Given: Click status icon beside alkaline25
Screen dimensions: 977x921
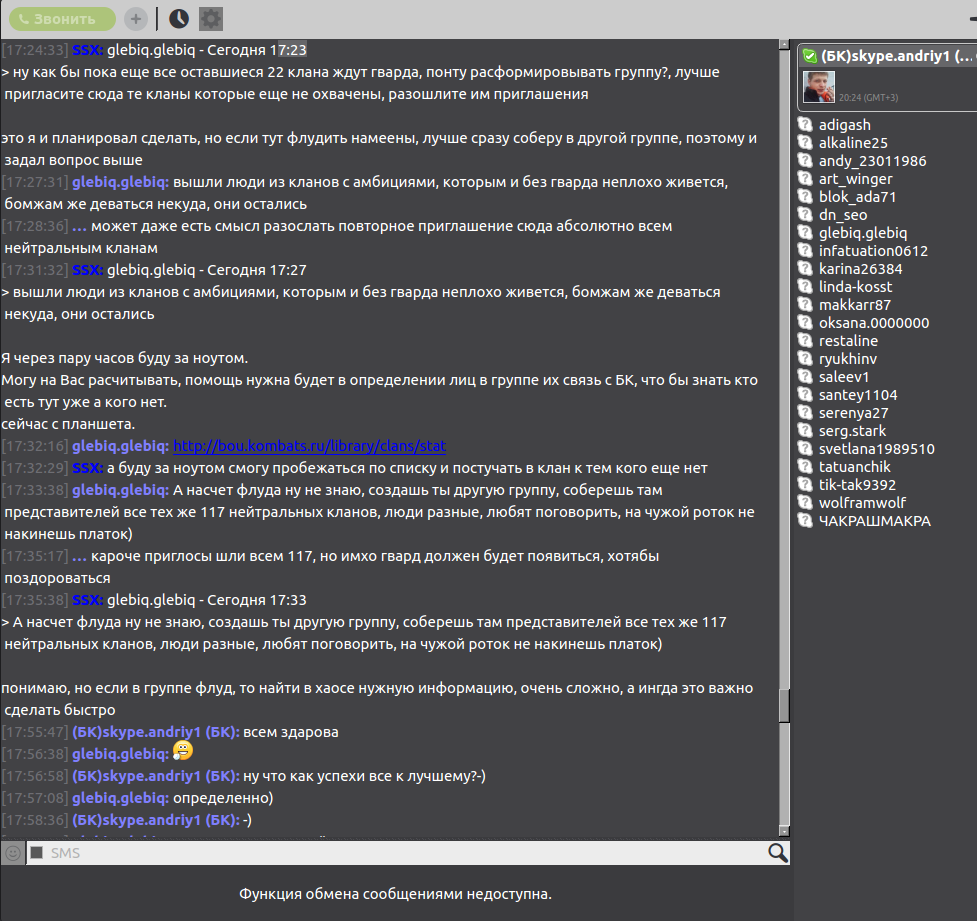Looking at the screenshot, I should (x=806, y=142).
